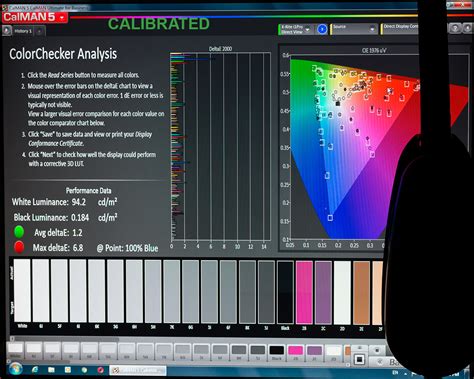
Task: Click the "Avg deltaE: 1.2" reading
Action: click(x=58, y=233)
